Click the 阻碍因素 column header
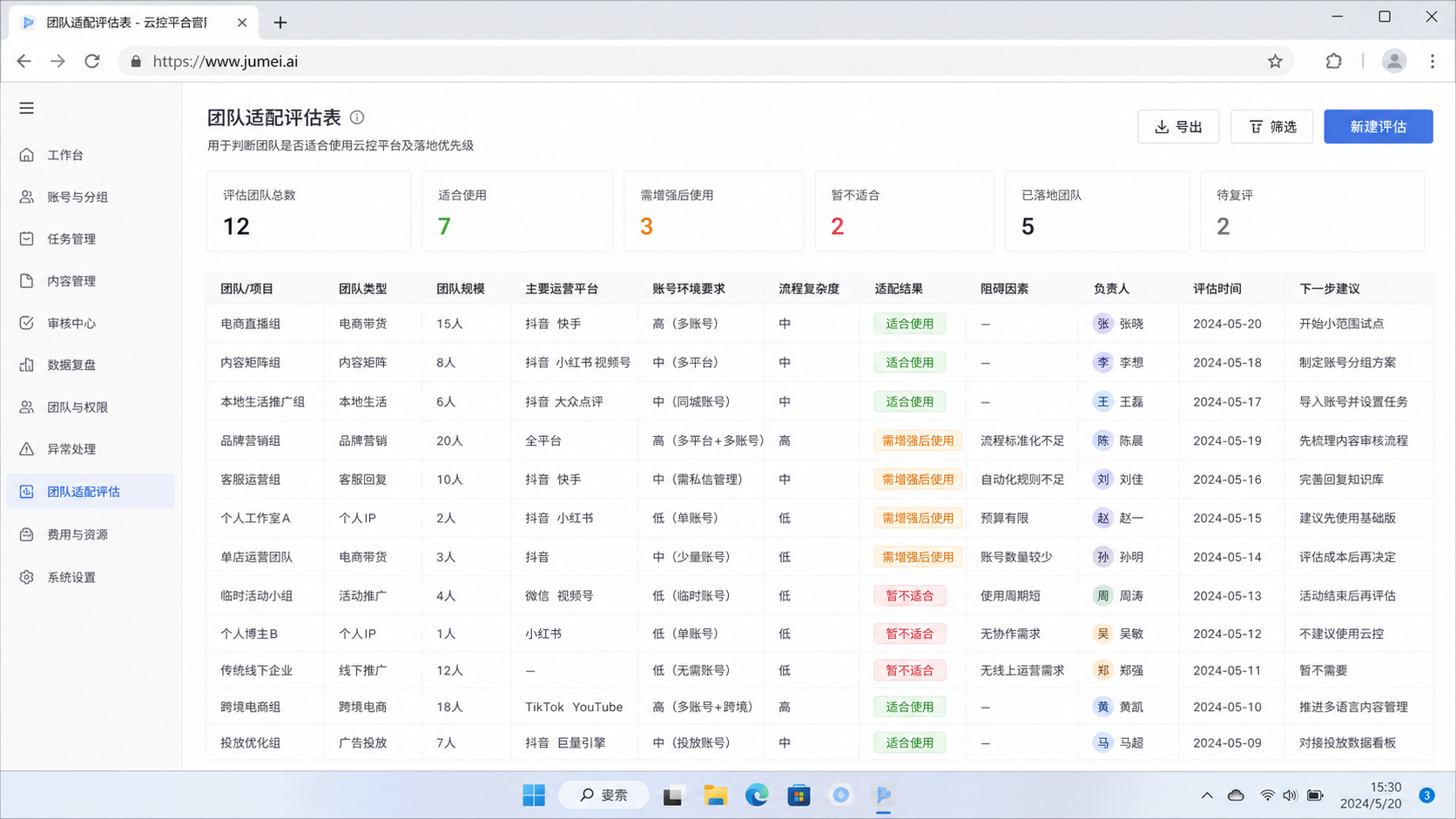Image resolution: width=1456 pixels, height=819 pixels. pyautogui.click(x=1005, y=289)
